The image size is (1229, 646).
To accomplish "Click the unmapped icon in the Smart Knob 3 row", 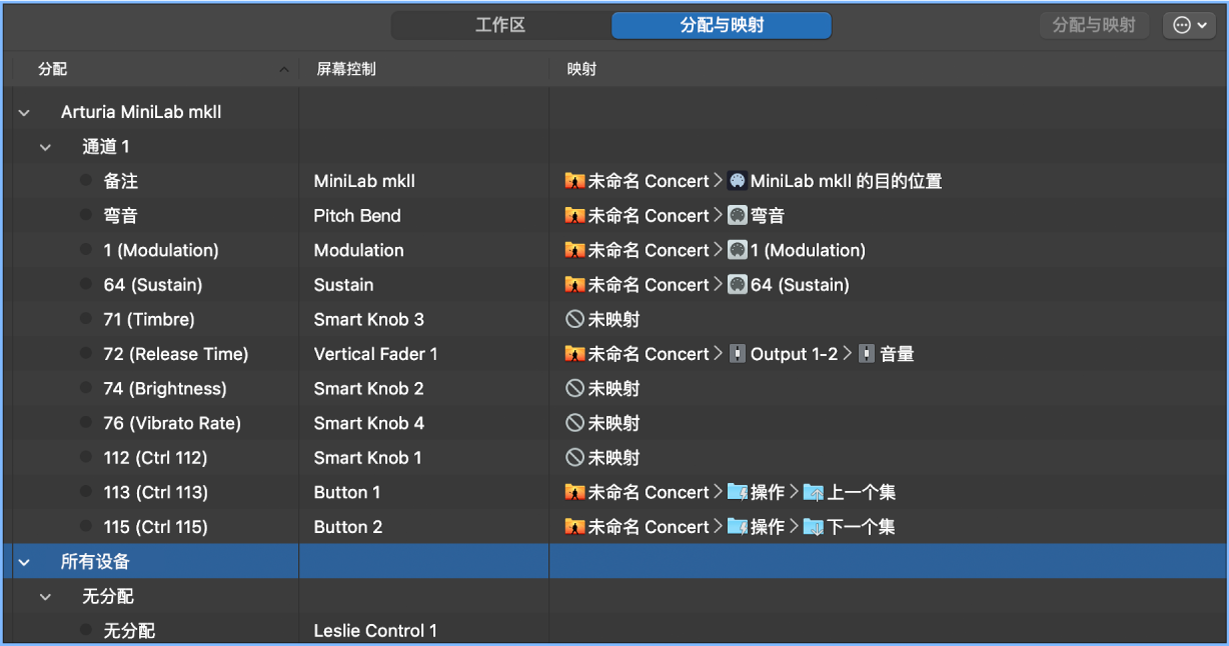I will point(574,320).
